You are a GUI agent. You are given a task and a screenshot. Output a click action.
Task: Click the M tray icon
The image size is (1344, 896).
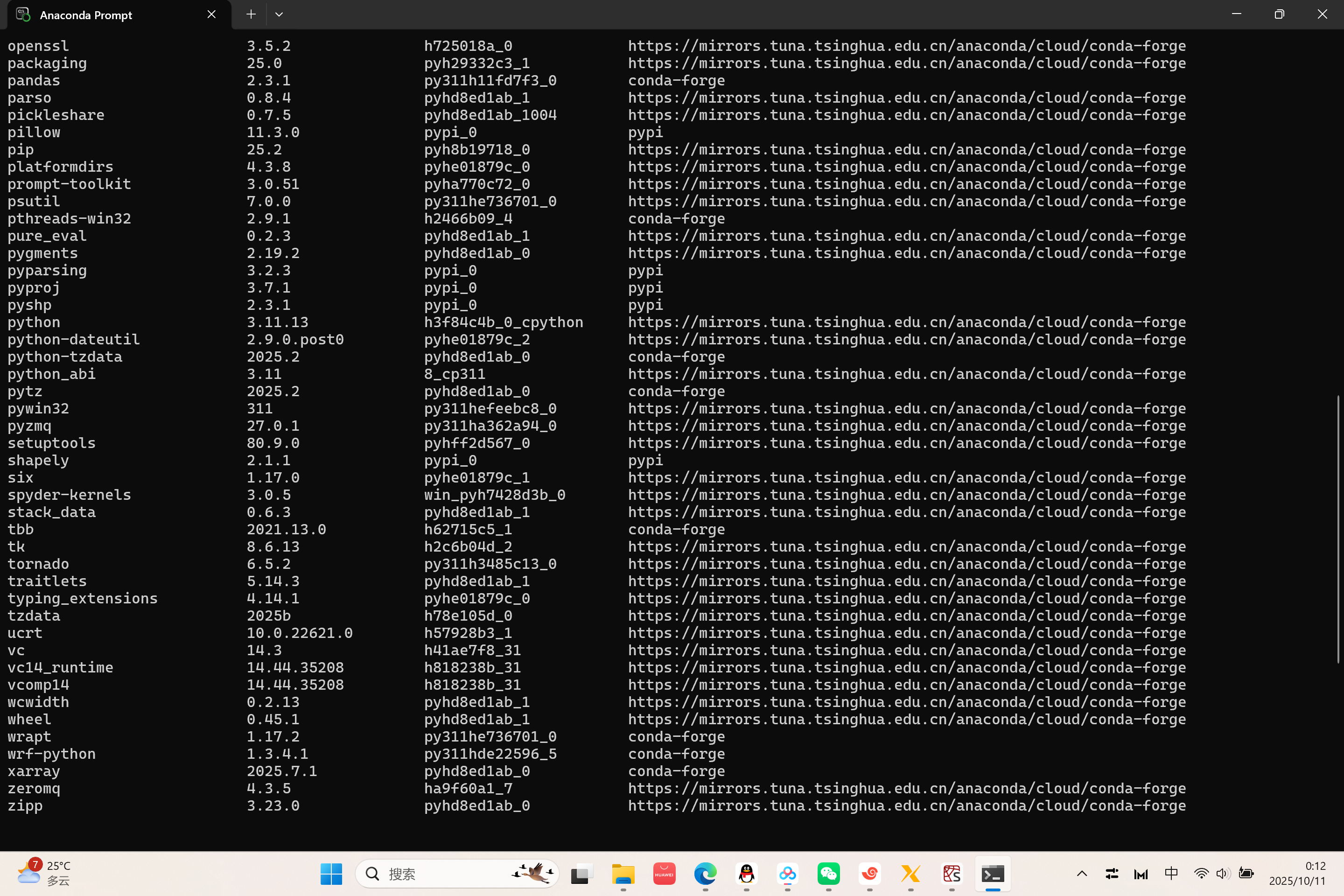(x=1141, y=874)
